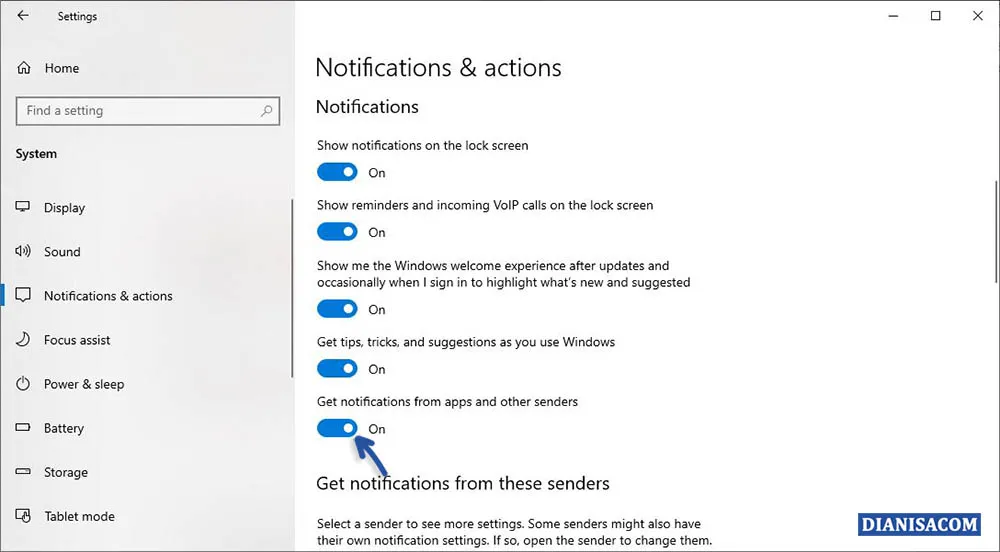
Task: Maximize the Settings window
Action: tap(936, 15)
